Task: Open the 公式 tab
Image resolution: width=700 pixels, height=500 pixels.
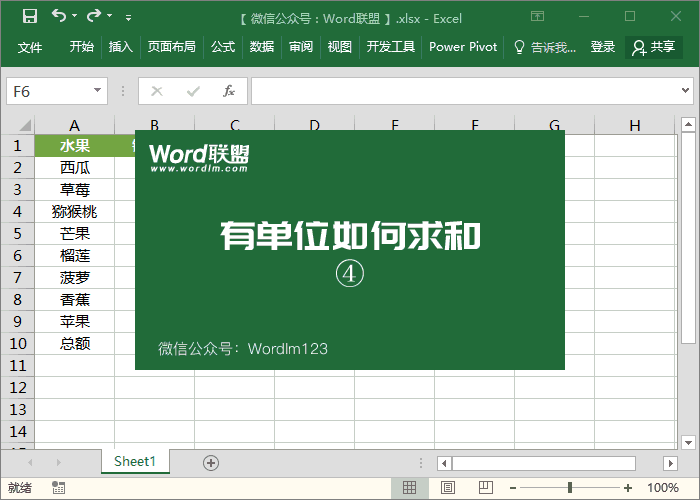Action: click(x=223, y=47)
